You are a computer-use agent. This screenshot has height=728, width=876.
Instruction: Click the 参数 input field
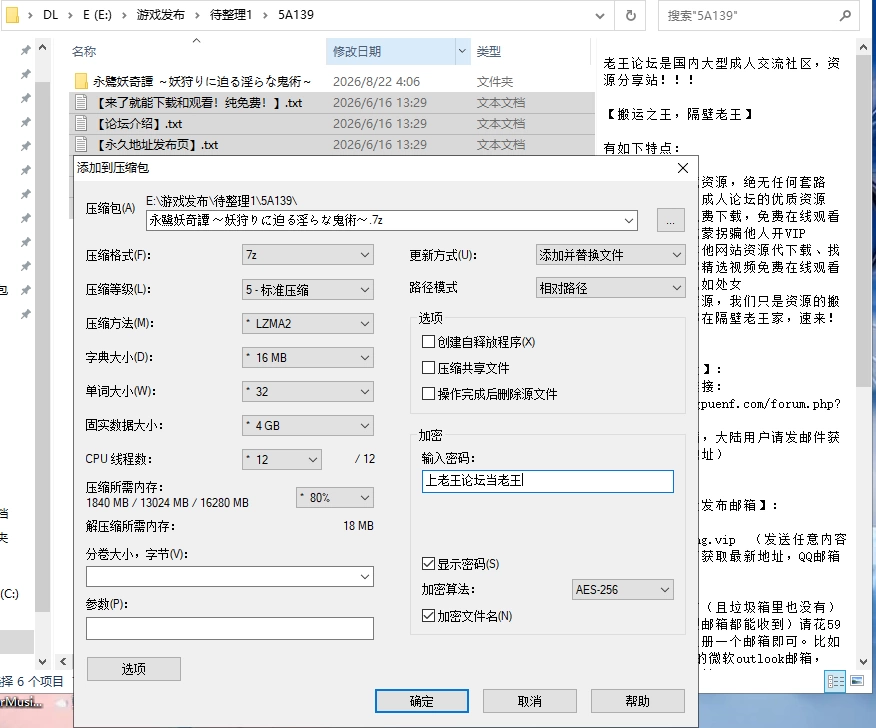[230, 628]
